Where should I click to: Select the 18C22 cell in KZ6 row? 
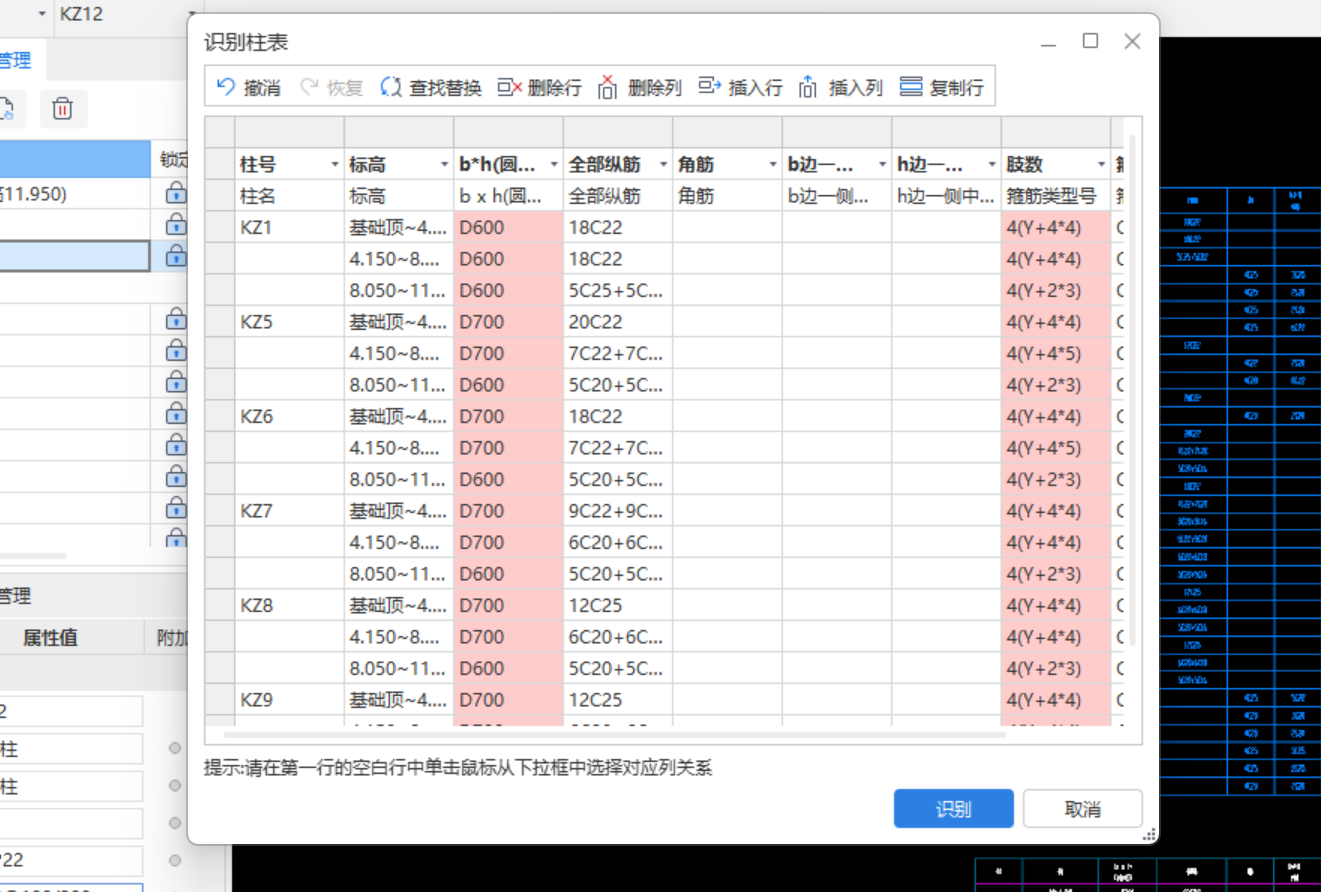[618, 416]
